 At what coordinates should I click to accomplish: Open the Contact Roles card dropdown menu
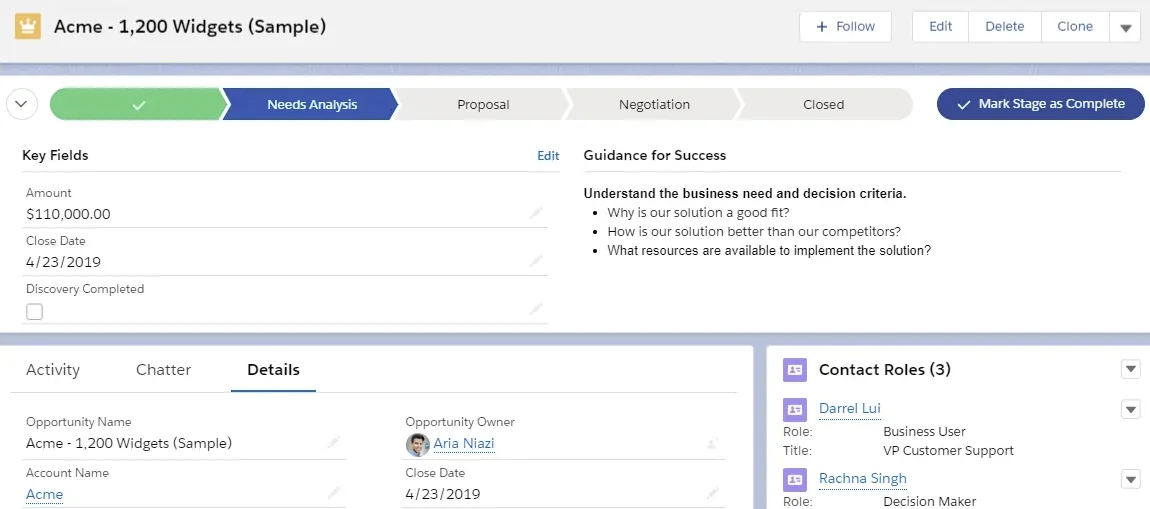(1130, 370)
